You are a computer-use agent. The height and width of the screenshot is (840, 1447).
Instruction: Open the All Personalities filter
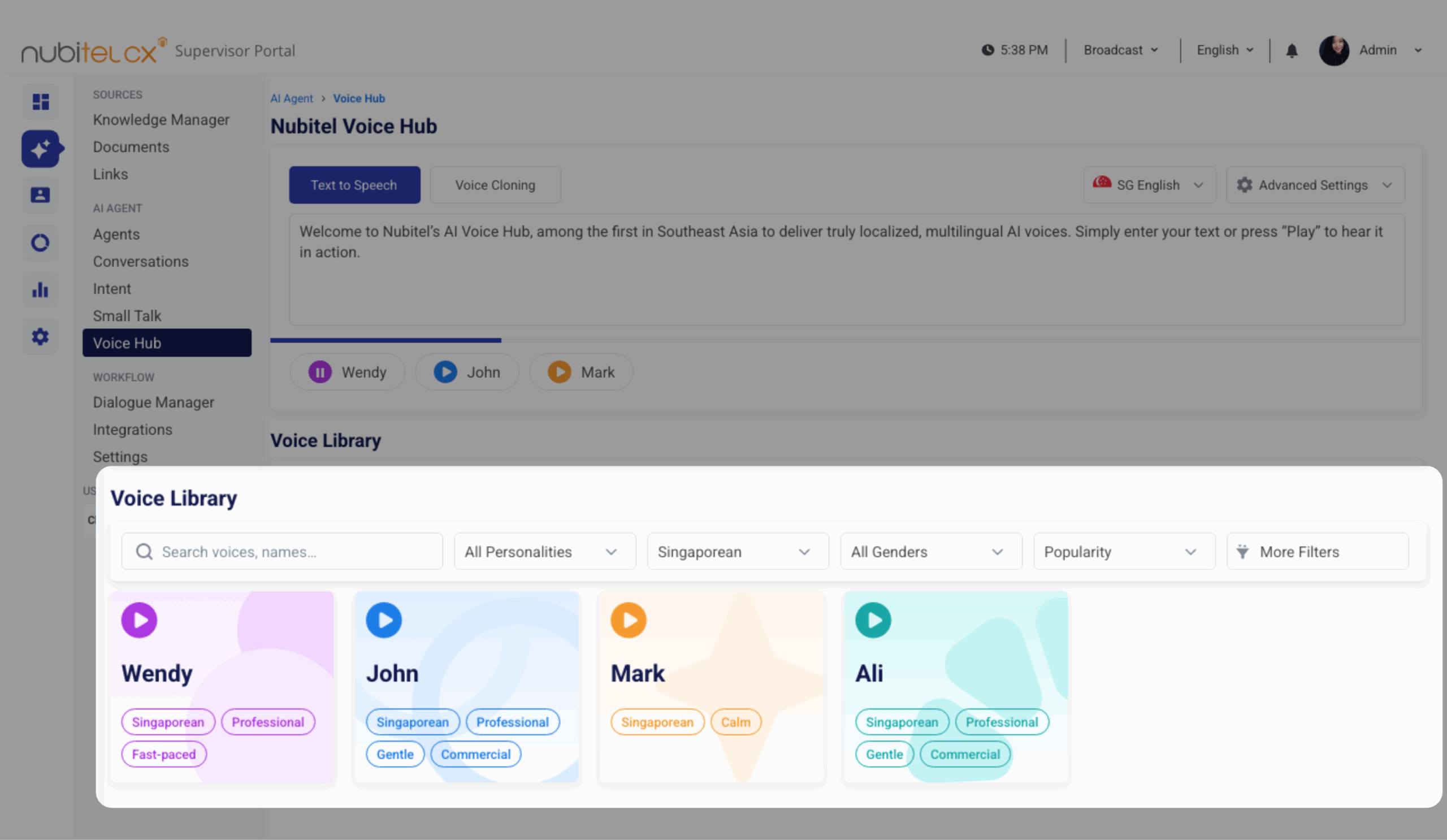point(545,552)
